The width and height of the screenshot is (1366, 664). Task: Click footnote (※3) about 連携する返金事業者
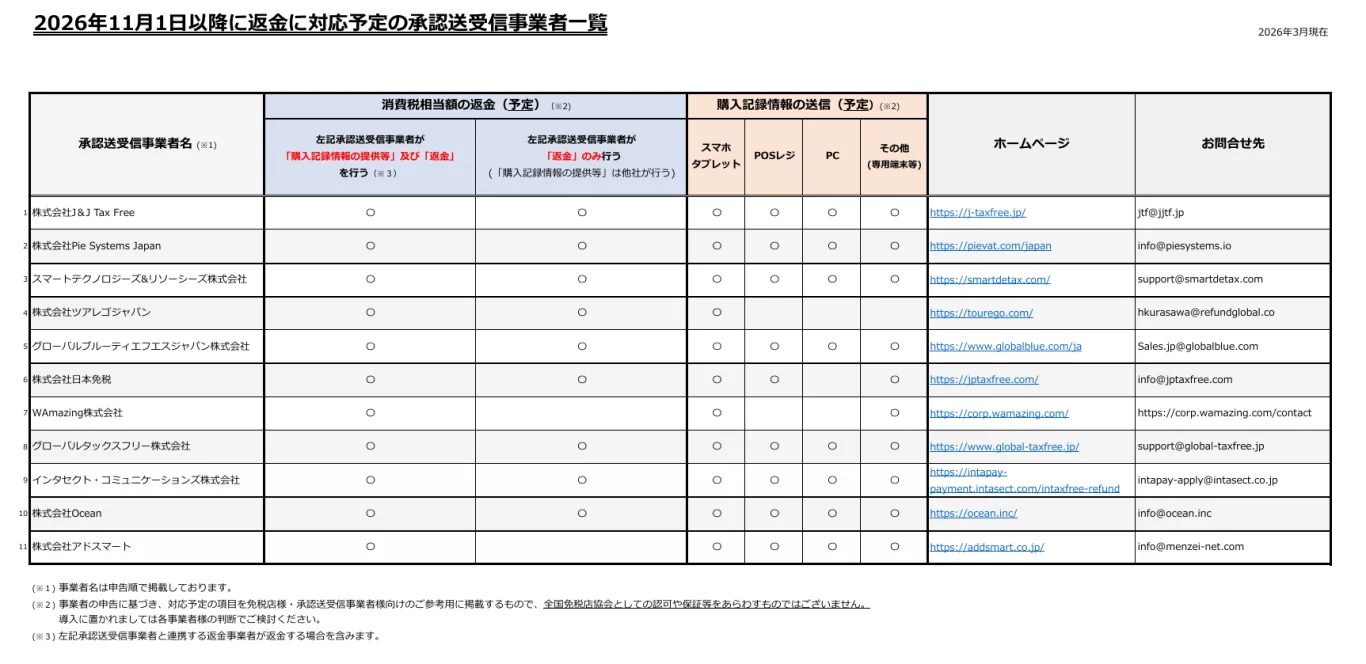point(206,636)
